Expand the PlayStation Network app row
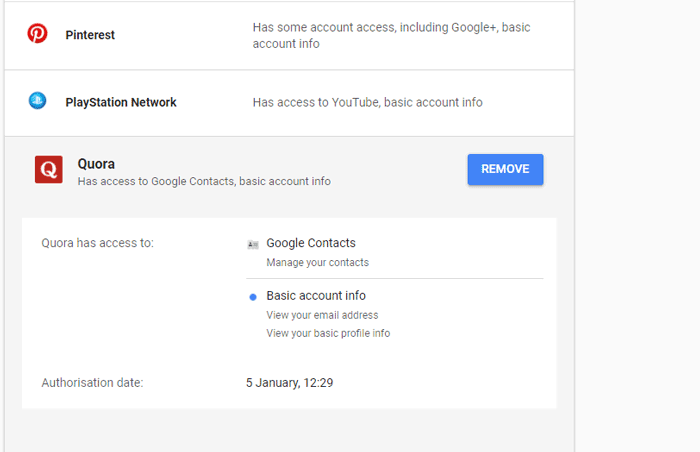Image resolution: width=700 pixels, height=452 pixels. (x=289, y=103)
